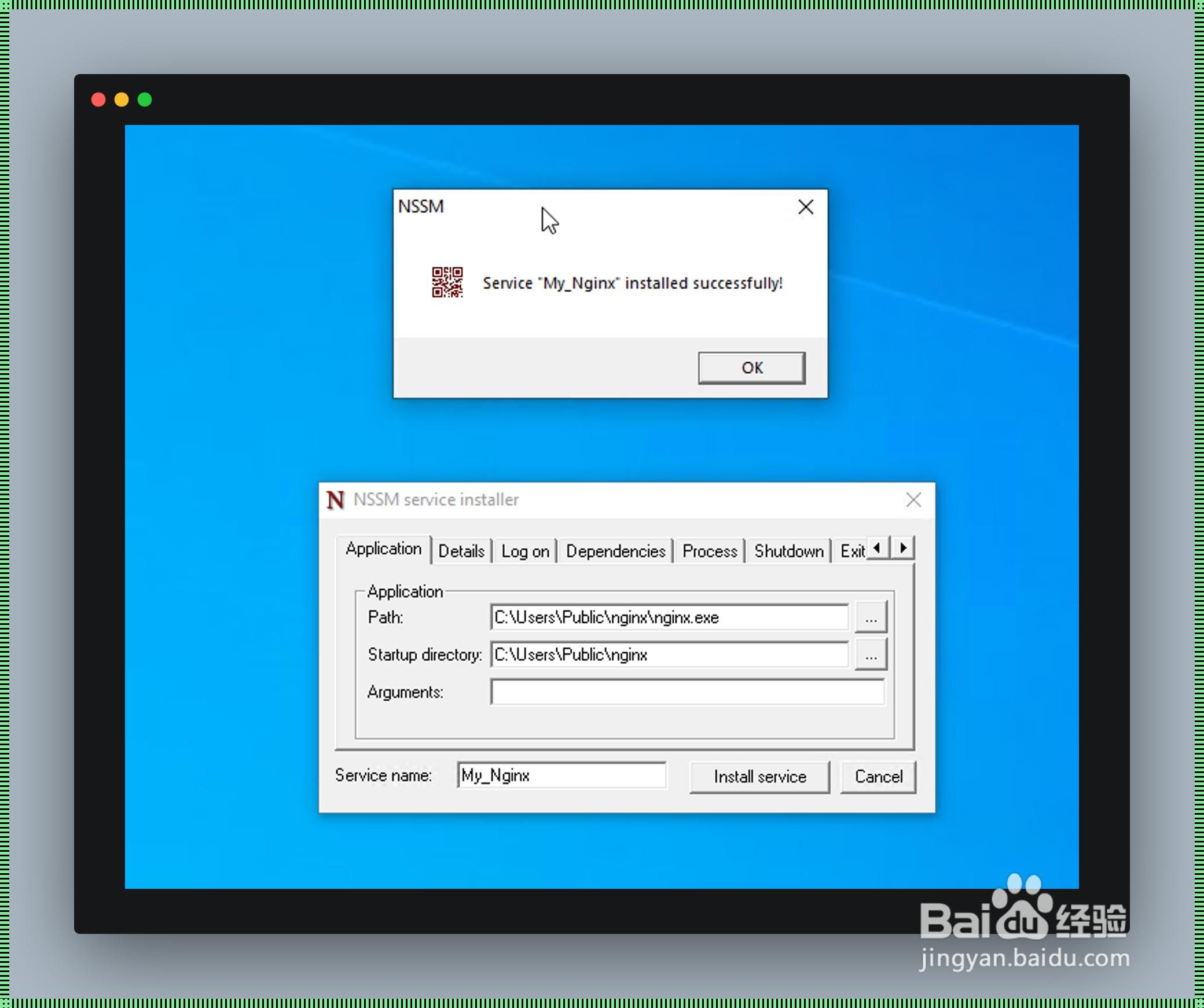Open the Shutdown tab

click(789, 551)
